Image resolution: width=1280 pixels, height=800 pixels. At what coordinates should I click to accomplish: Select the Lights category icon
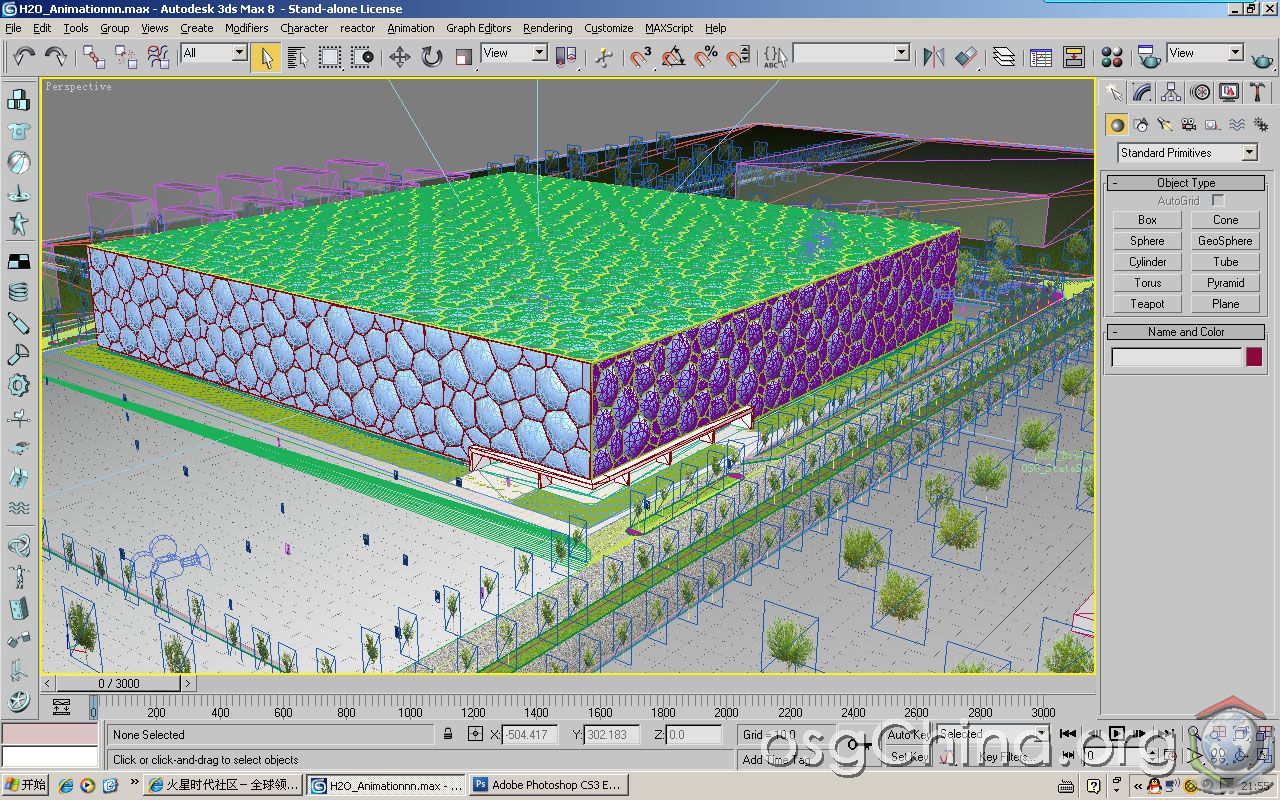pos(1165,125)
